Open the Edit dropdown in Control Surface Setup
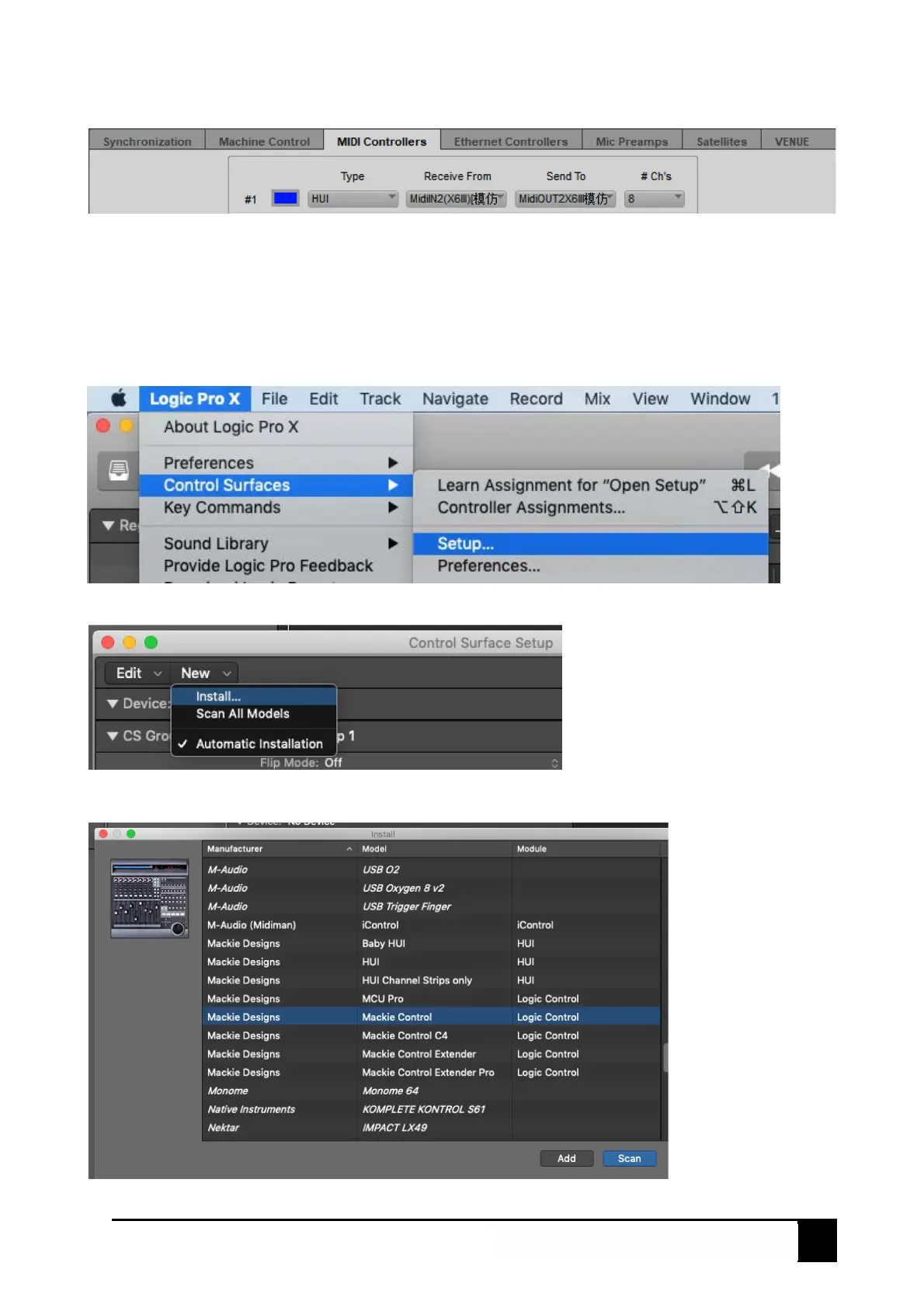The height and width of the screenshot is (1308, 924). point(138,673)
